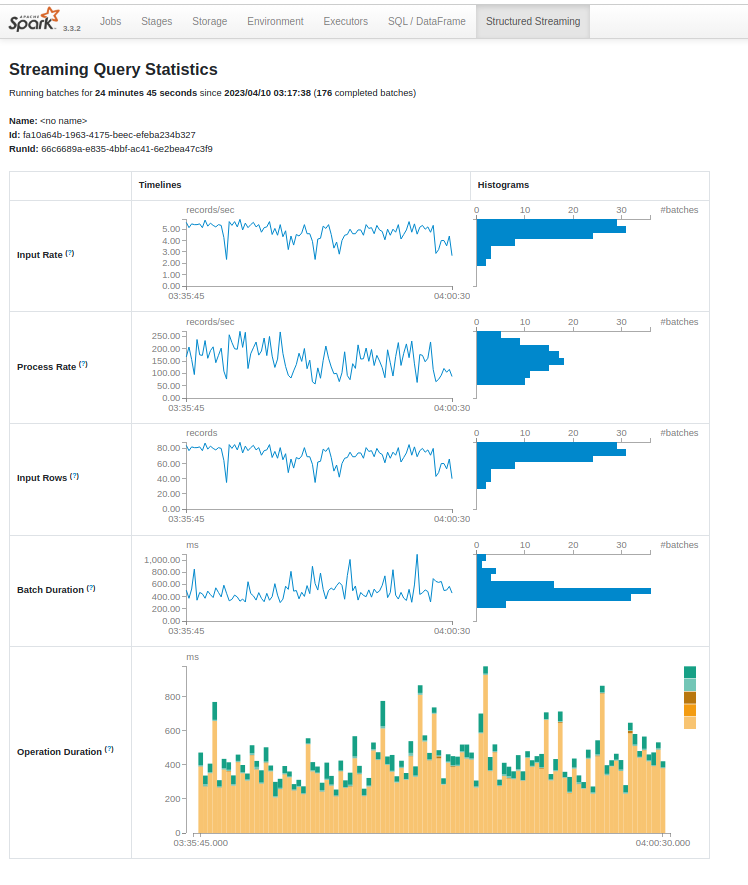Click the Histograms column header

[503, 185]
